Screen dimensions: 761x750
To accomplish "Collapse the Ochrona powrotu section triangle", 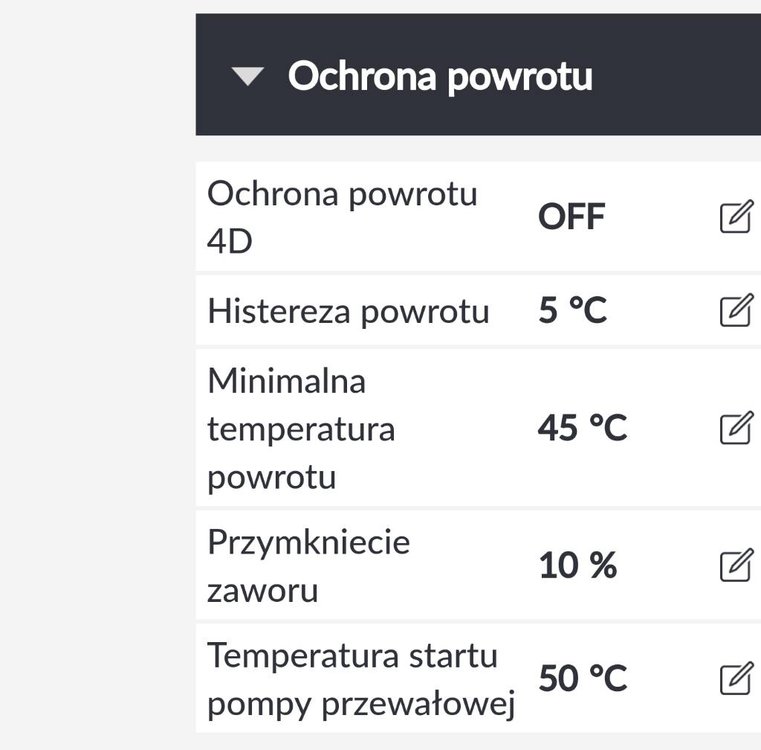I will [x=247, y=77].
